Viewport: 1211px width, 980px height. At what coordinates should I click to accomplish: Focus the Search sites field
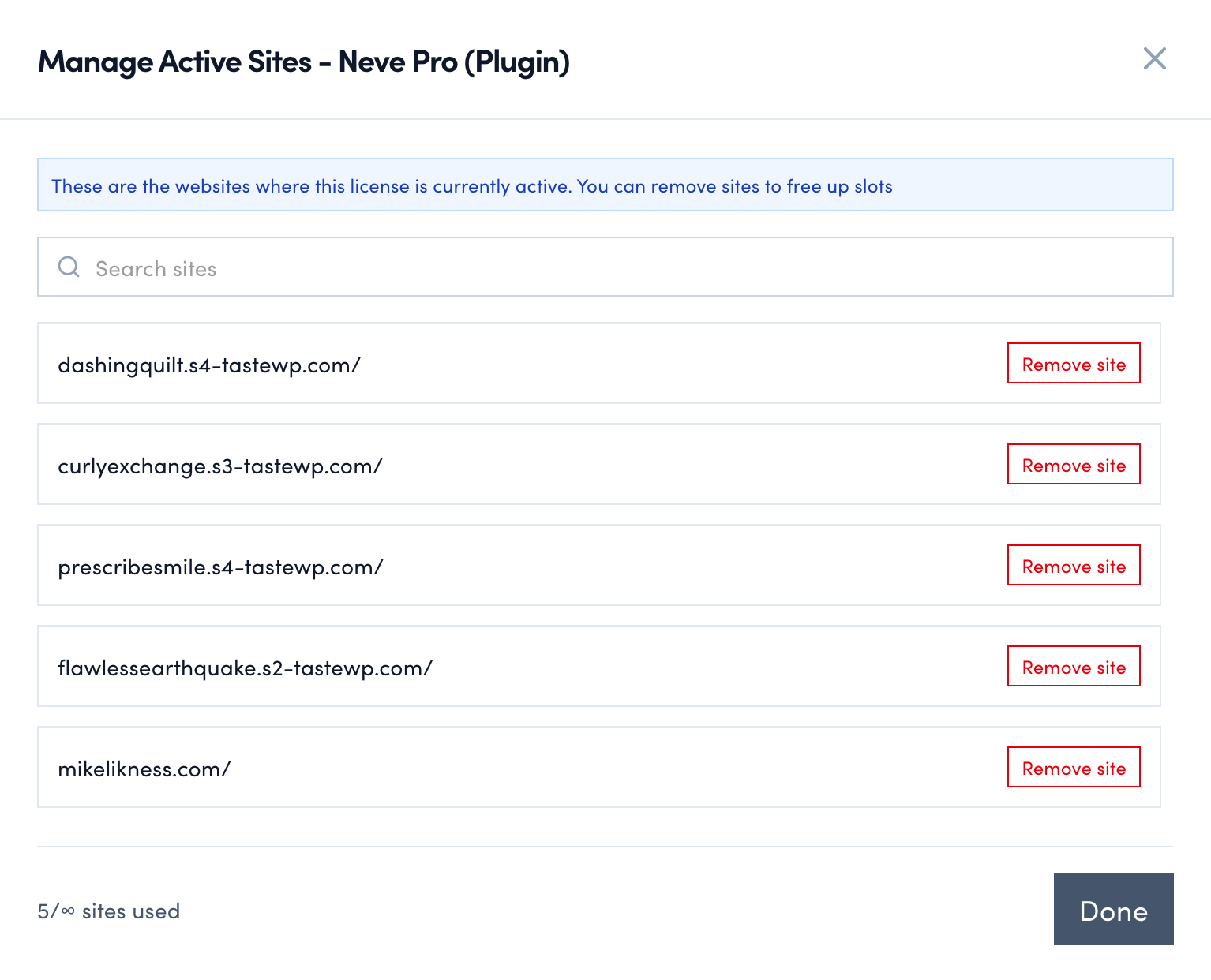pyautogui.click(x=605, y=267)
